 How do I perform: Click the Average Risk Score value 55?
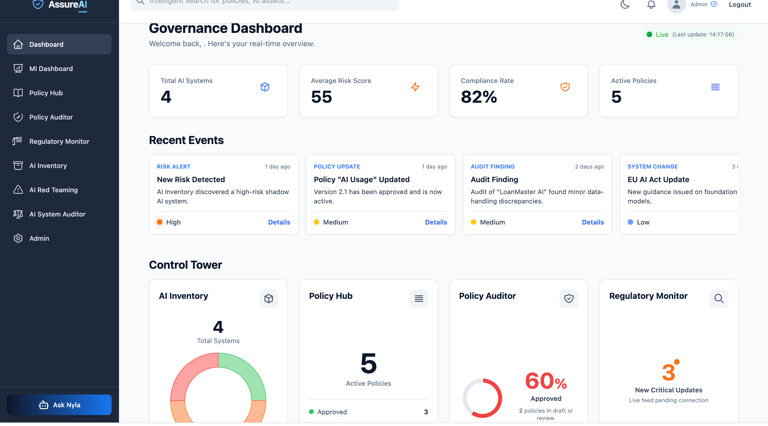[x=322, y=97]
